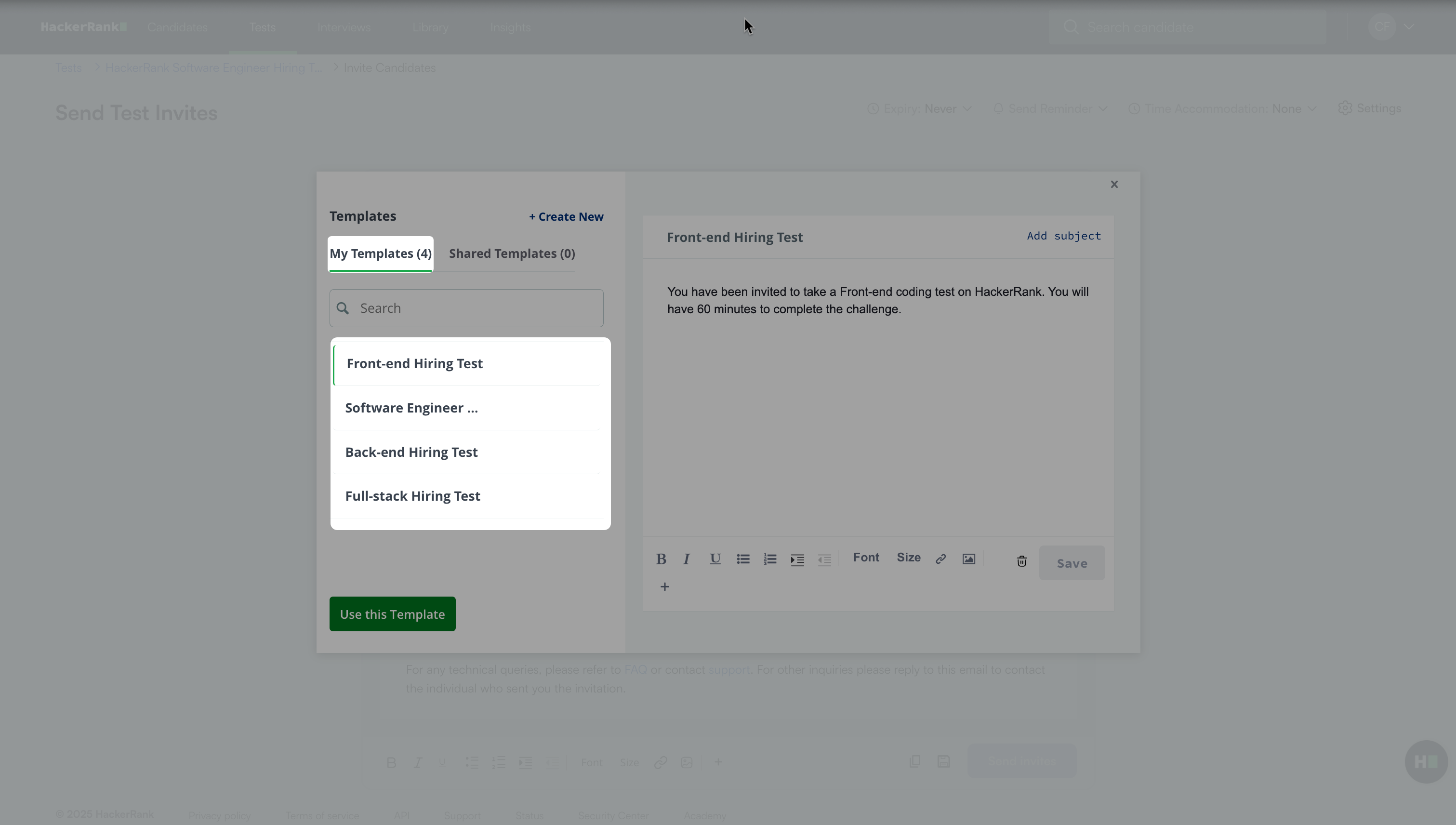Insert image in template editor
Screen dimensions: 1456x825
[969, 559]
